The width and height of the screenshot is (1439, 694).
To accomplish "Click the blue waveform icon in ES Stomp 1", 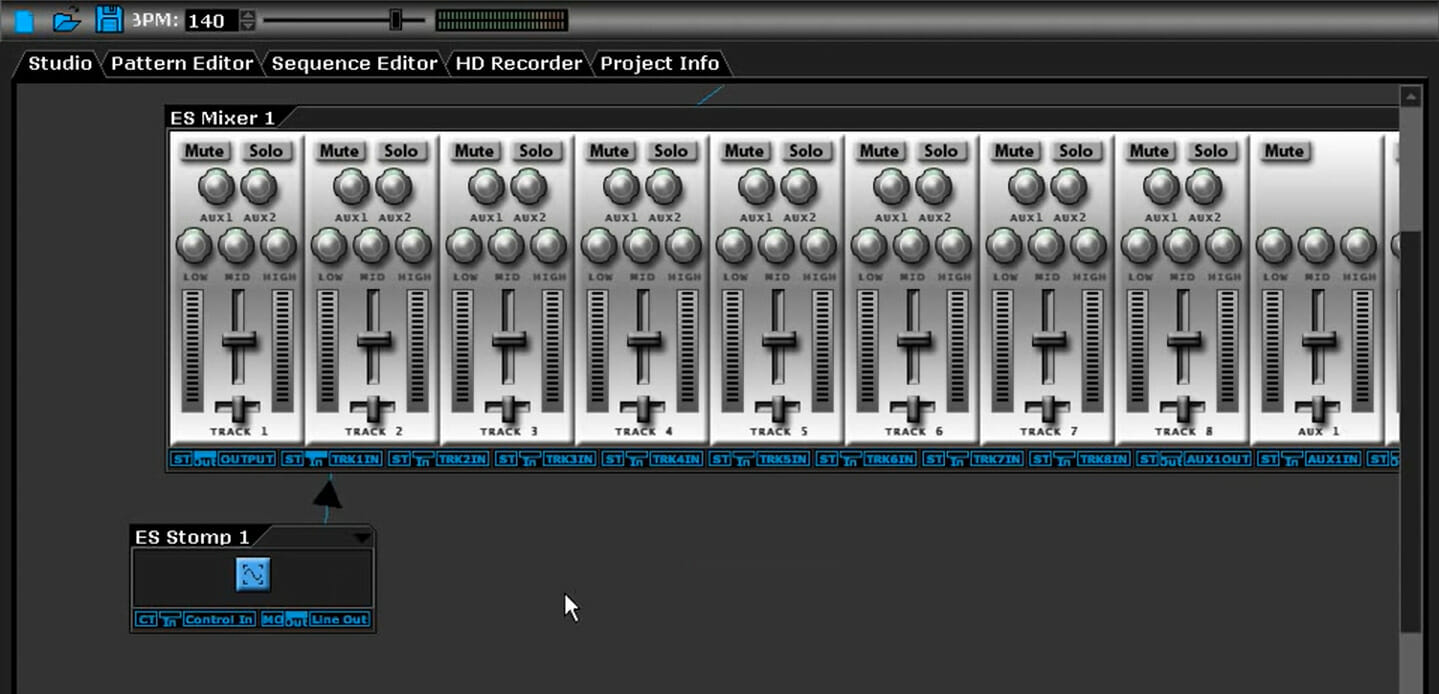I will point(253,574).
